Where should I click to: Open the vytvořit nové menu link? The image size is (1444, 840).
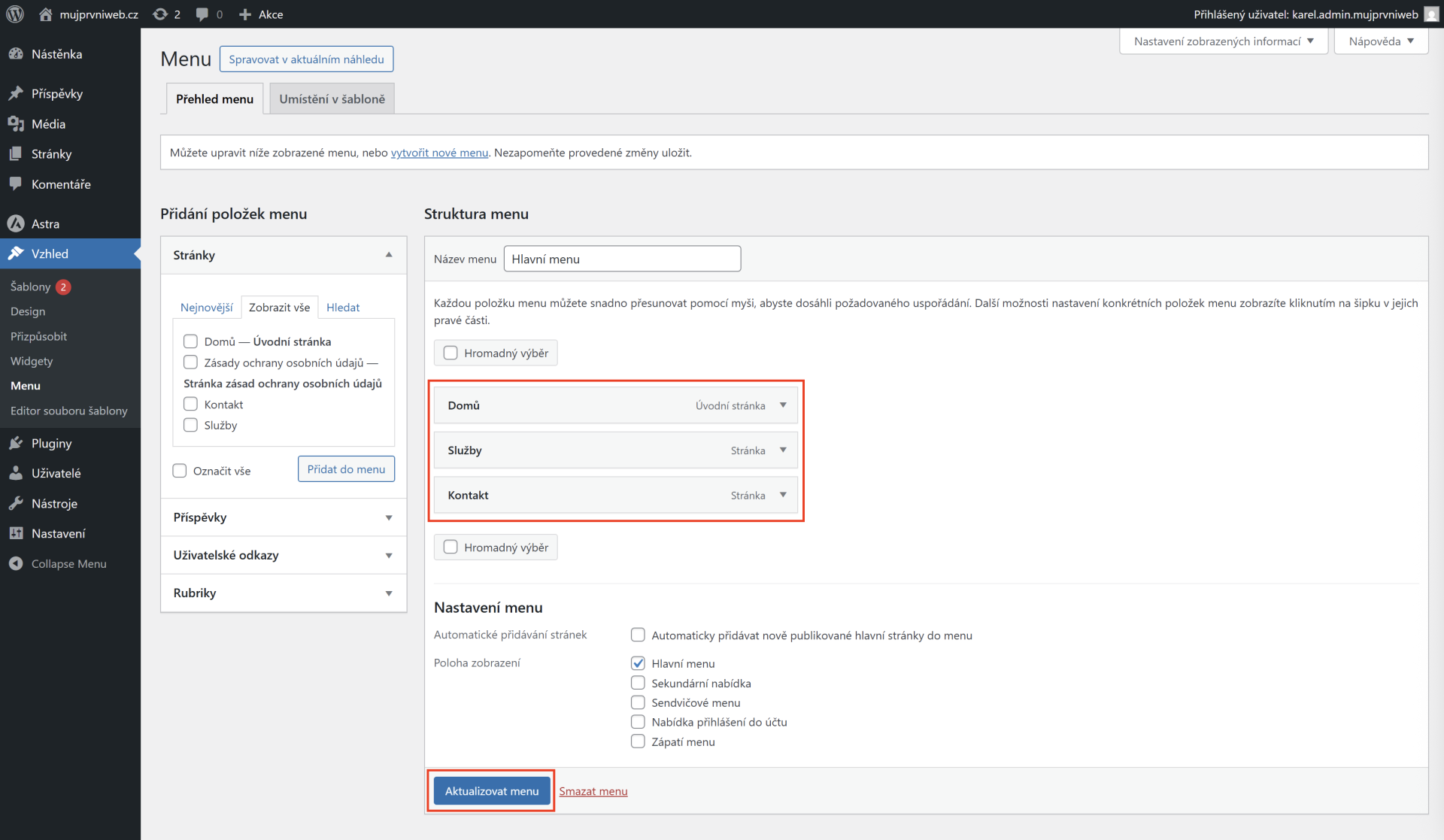pos(439,152)
